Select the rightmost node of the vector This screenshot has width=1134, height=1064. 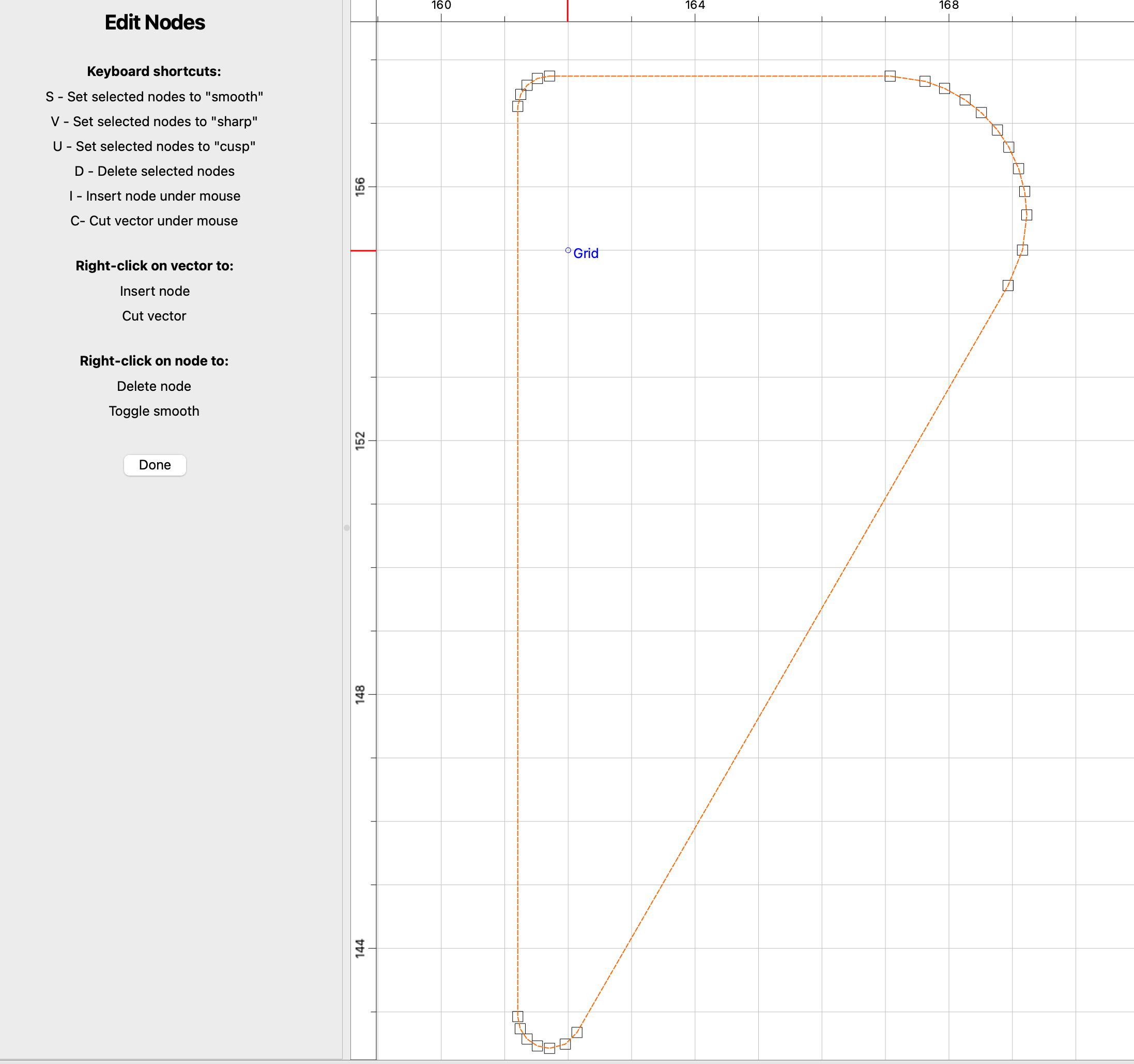click(x=1027, y=215)
